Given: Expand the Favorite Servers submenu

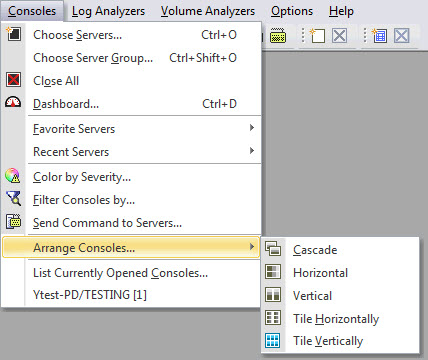Looking at the screenshot, I should tap(144, 128).
